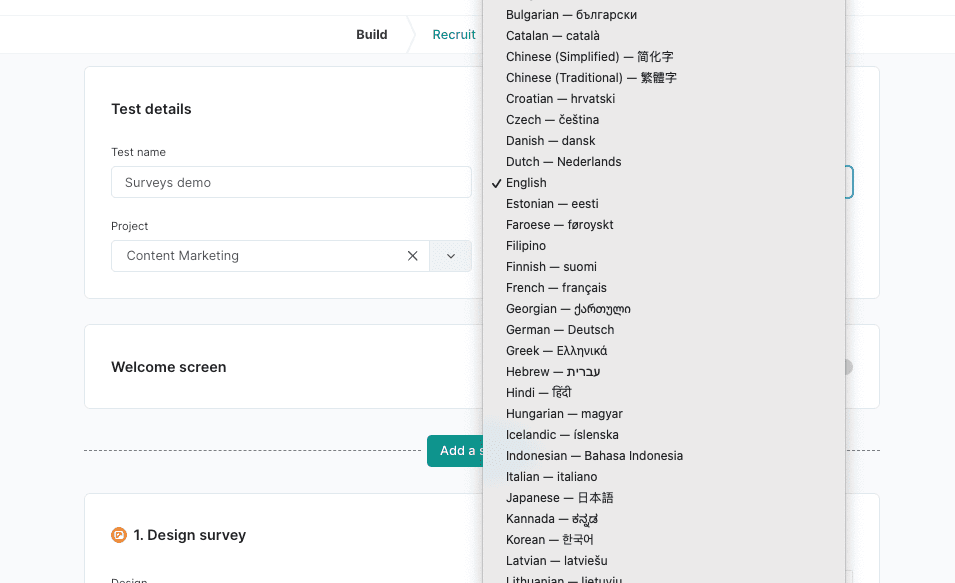The image size is (955, 583).
Task: Go to the Build tab
Action: coord(371,34)
